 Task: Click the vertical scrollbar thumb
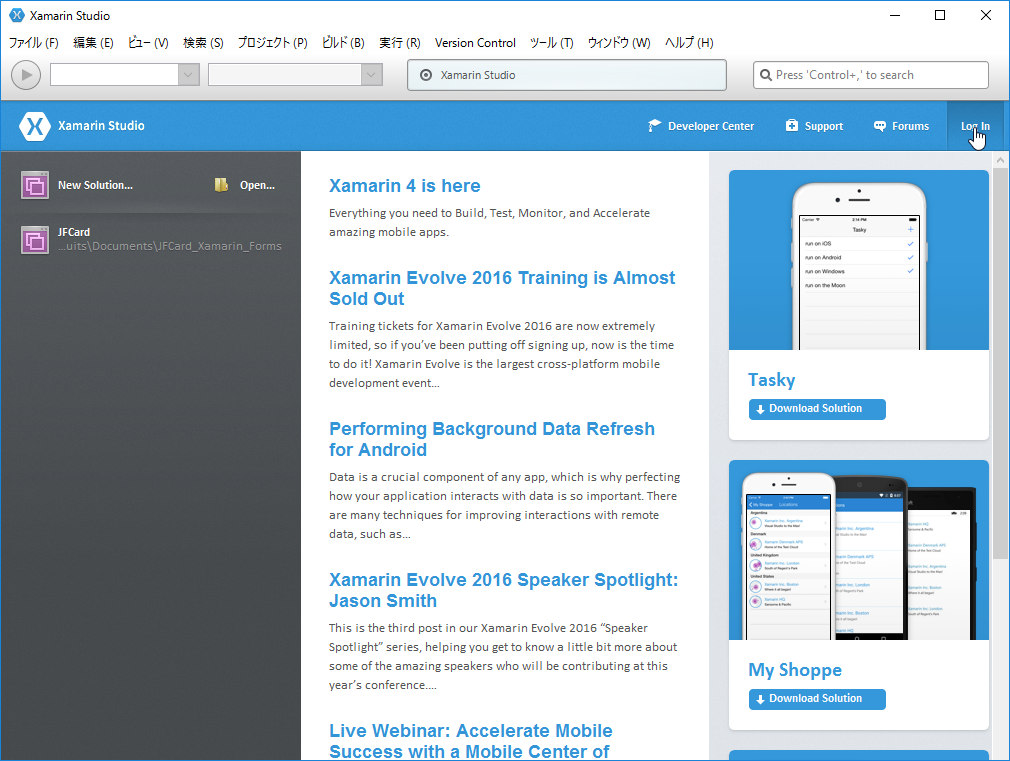point(1000,362)
